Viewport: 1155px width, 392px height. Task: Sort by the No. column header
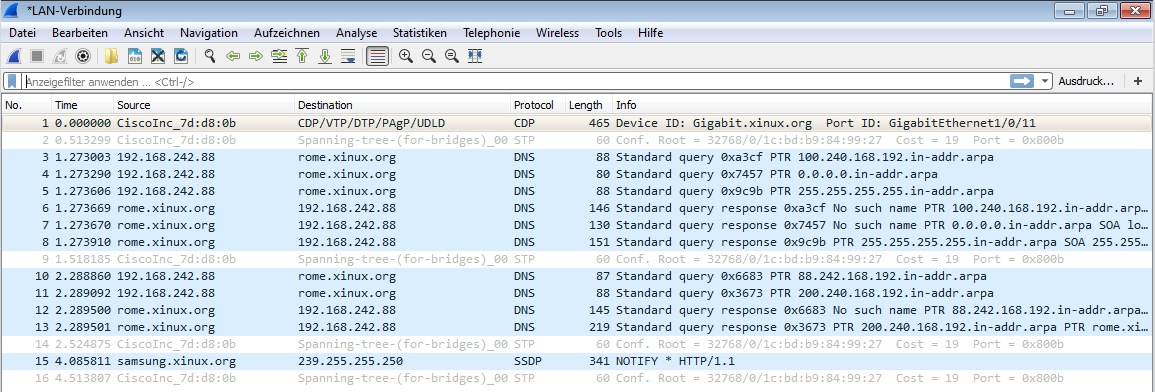[x=27, y=105]
